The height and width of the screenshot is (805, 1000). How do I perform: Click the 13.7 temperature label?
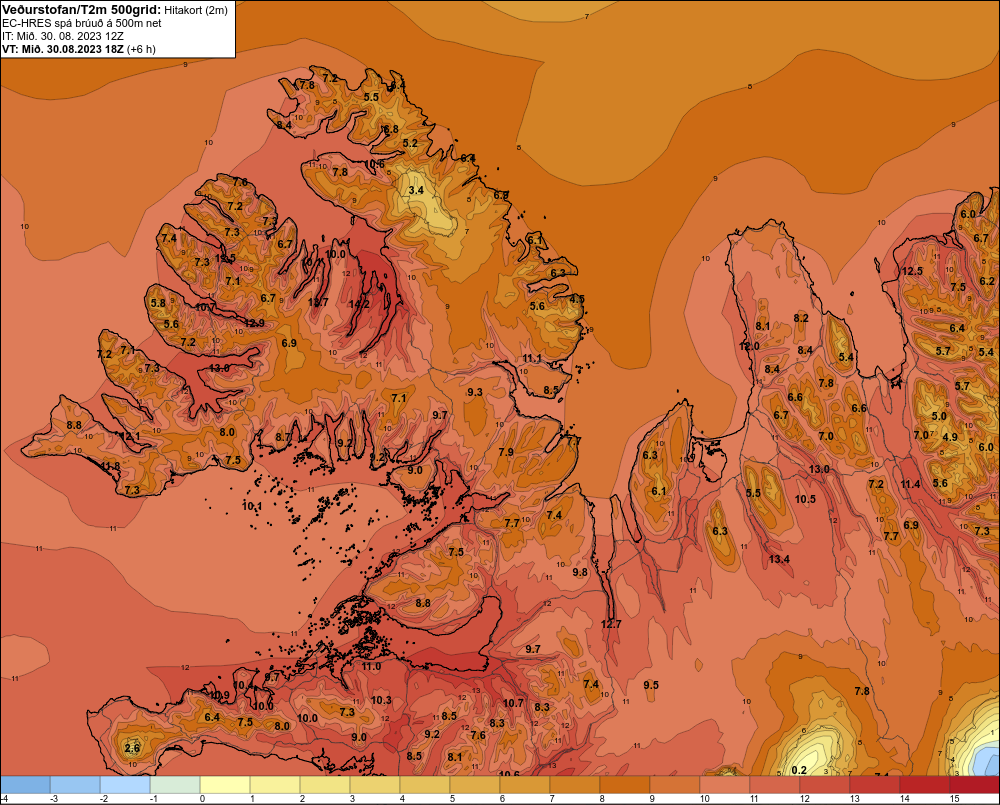coord(318,302)
